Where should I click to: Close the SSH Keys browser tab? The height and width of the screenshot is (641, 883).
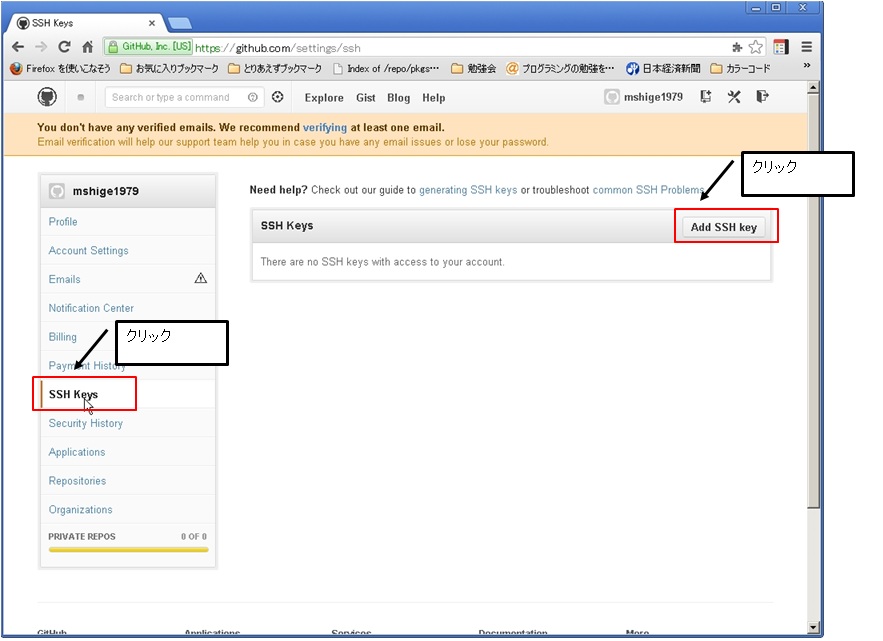click(x=151, y=23)
